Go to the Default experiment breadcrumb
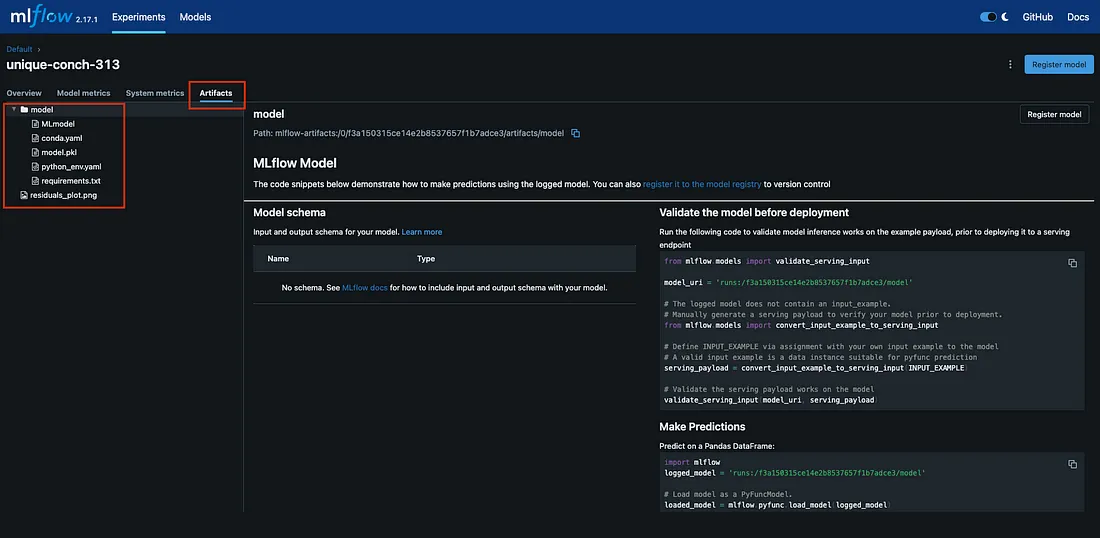 pyautogui.click(x=20, y=49)
